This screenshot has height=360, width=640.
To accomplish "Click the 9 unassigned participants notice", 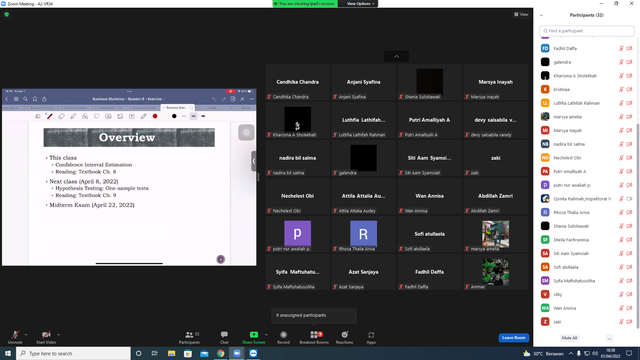I will pos(313,315).
